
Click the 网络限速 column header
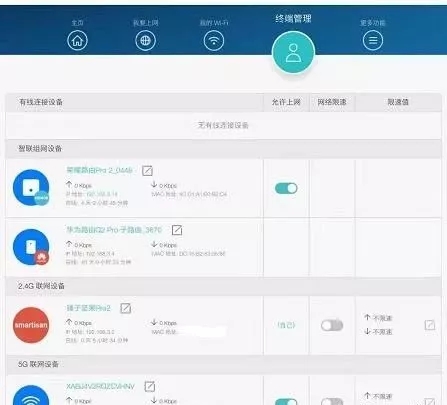(x=332, y=102)
